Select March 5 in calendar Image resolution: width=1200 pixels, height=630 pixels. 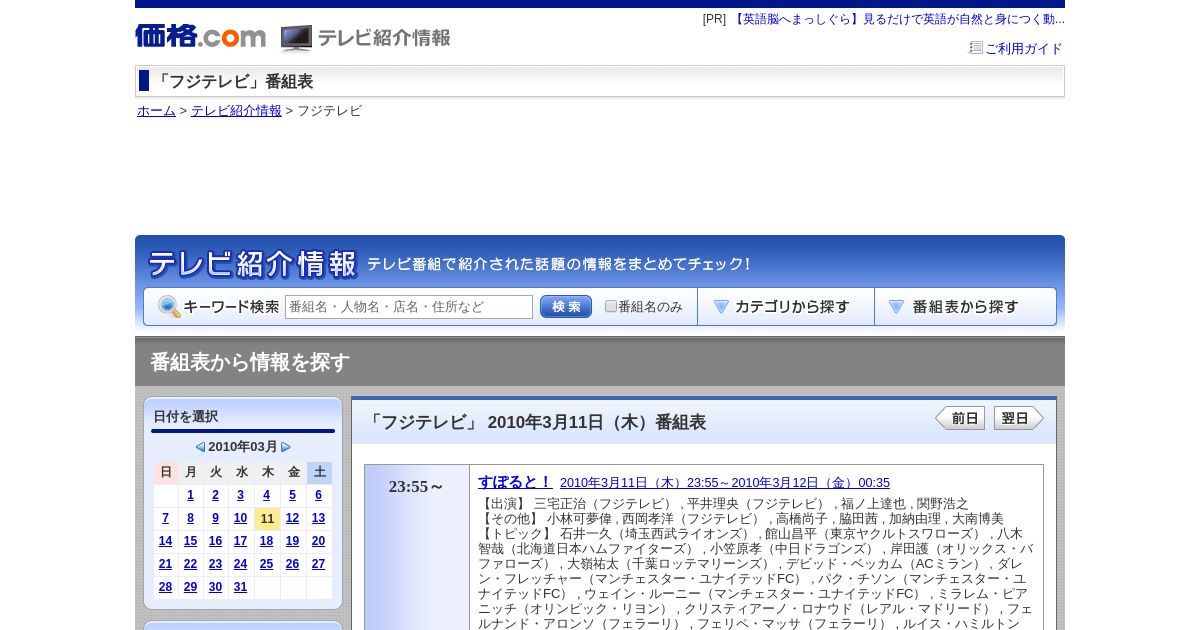292,495
